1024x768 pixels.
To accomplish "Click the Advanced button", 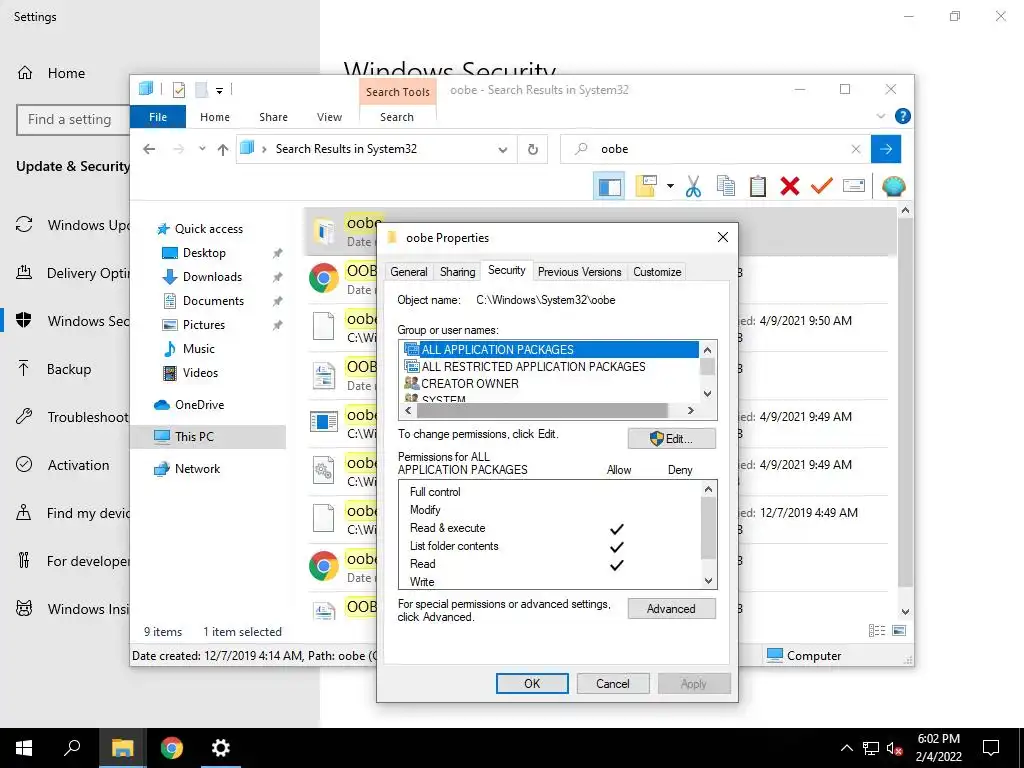I will point(671,609).
